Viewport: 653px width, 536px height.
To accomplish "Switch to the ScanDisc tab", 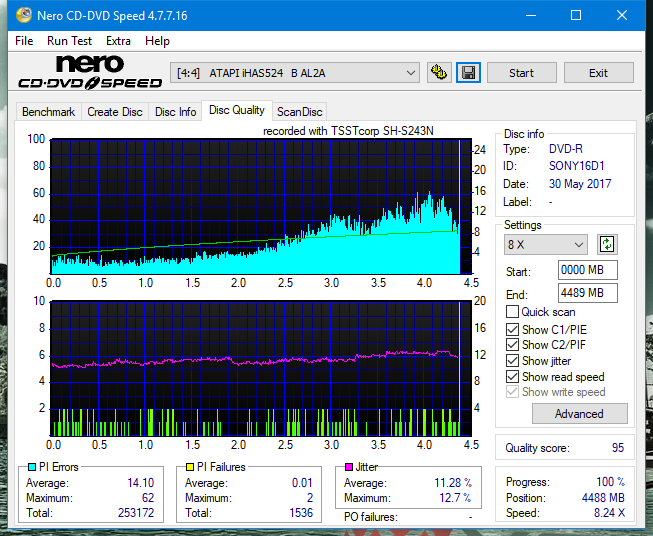I will tap(299, 112).
